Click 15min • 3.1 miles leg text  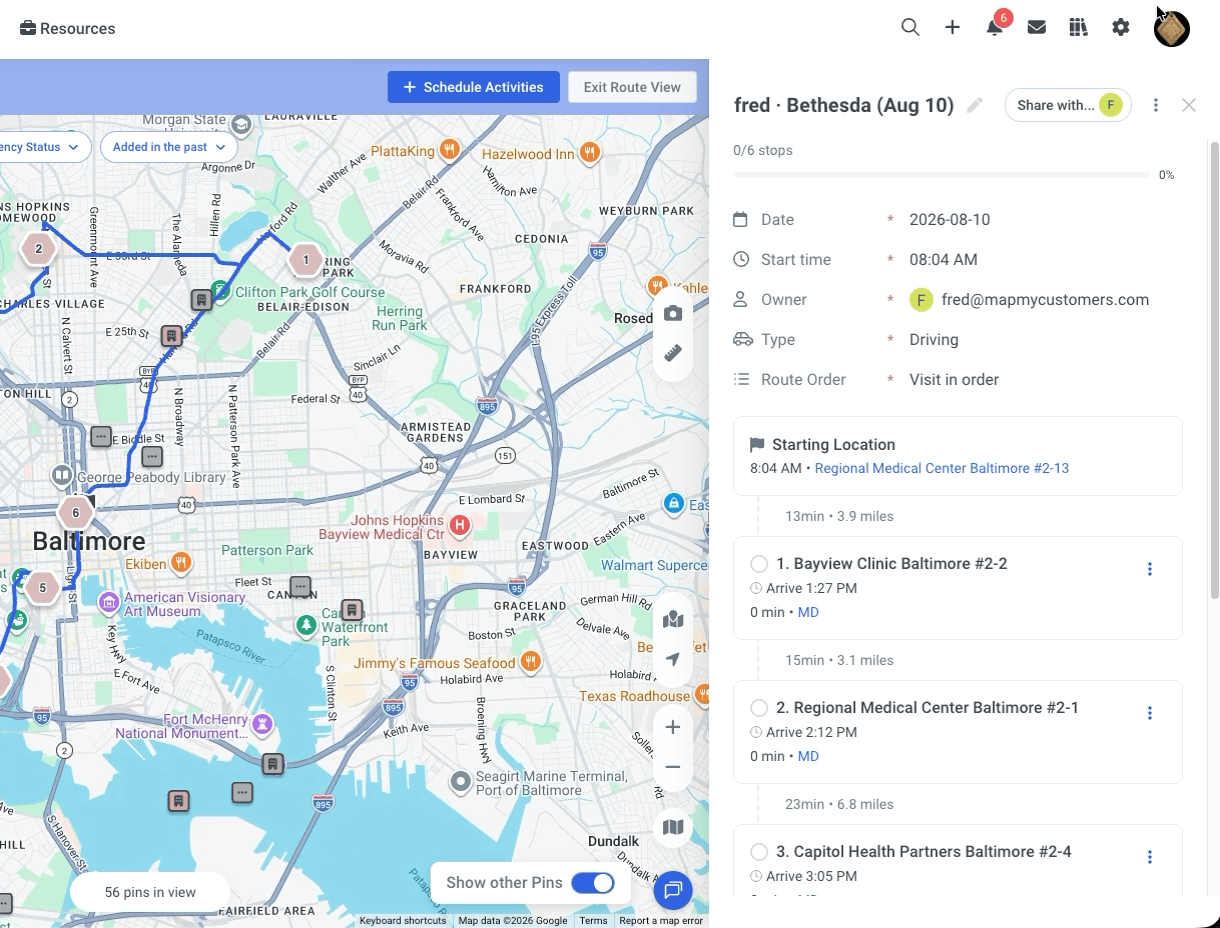[x=839, y=661]
